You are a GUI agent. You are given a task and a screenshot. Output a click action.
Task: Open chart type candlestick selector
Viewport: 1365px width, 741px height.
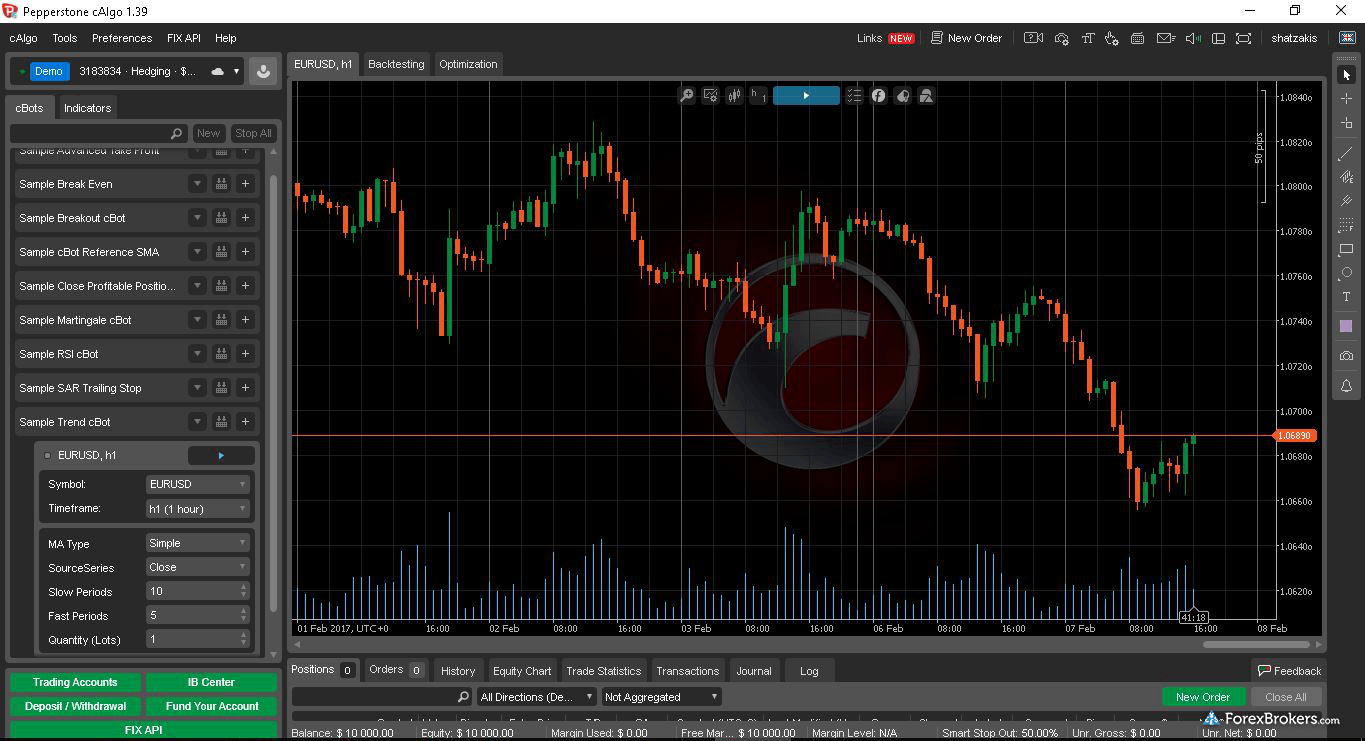pos(734,96)
